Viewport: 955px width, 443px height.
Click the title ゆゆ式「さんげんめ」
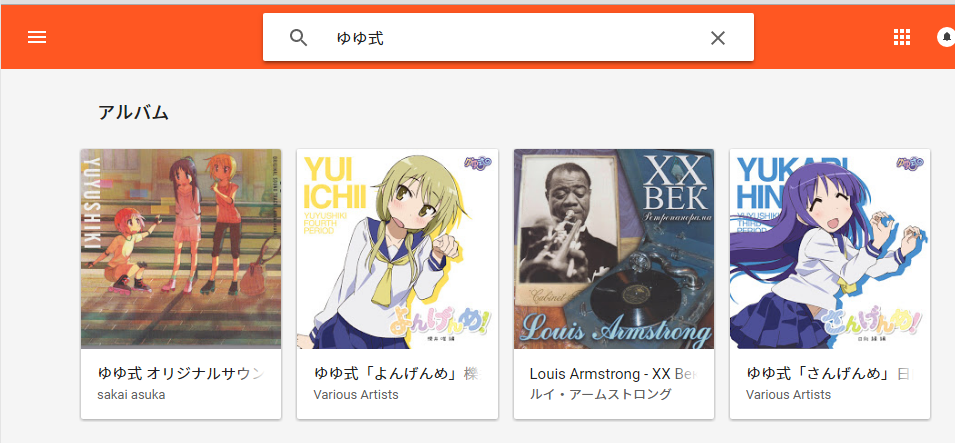pyautogui.click(x=829, y=374)
